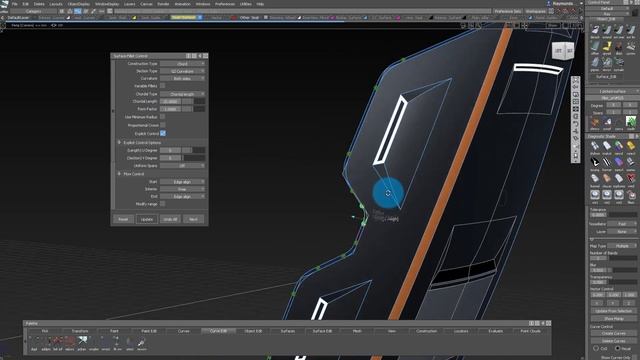This screenshot has height=360, width=640.
Task: Select the horizontal/vertical zebra stripe shade icon
Action: [x=607, y=163]
